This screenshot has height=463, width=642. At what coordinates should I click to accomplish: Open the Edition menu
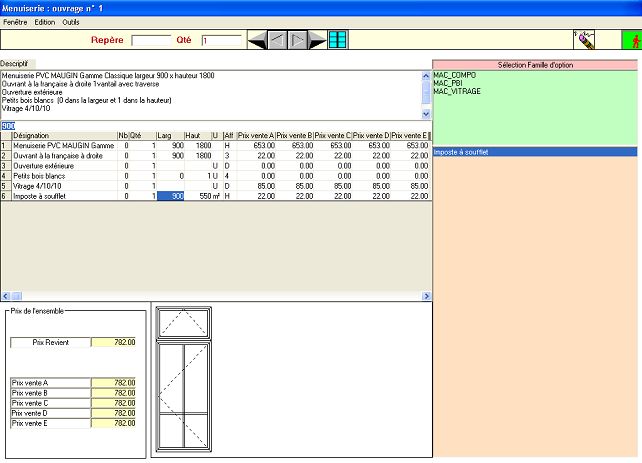(x=45, y=21)
